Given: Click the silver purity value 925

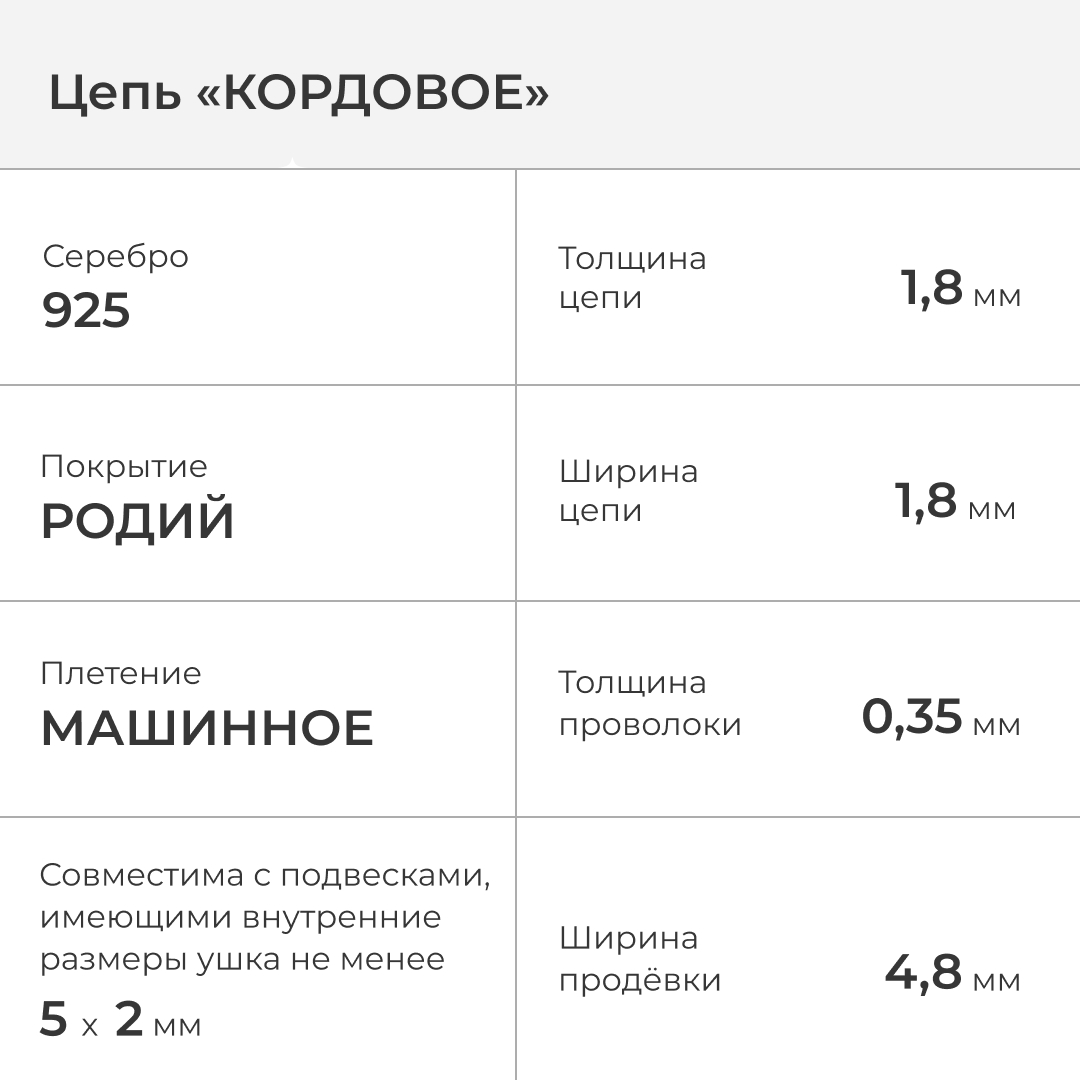Looking at the screenshot, I should pyautogui.click(x=86, y=312).
